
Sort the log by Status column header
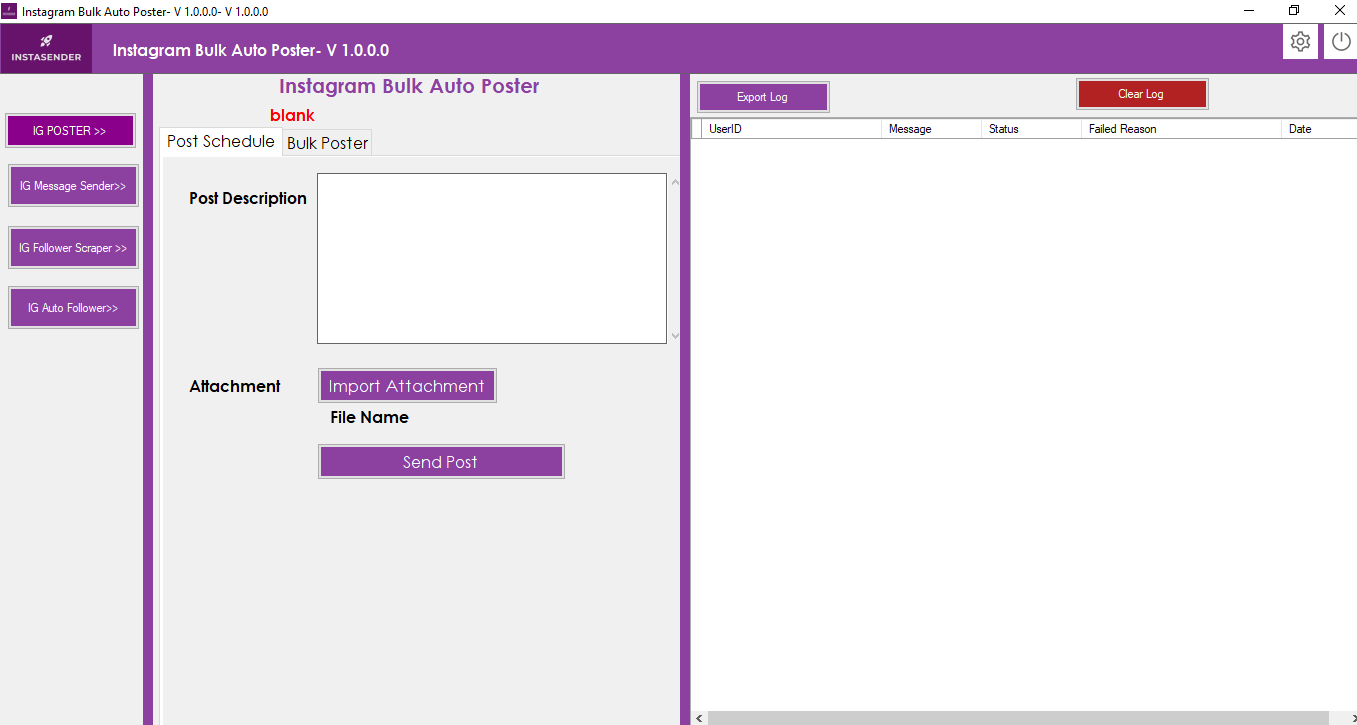(x=1031, y=129)
